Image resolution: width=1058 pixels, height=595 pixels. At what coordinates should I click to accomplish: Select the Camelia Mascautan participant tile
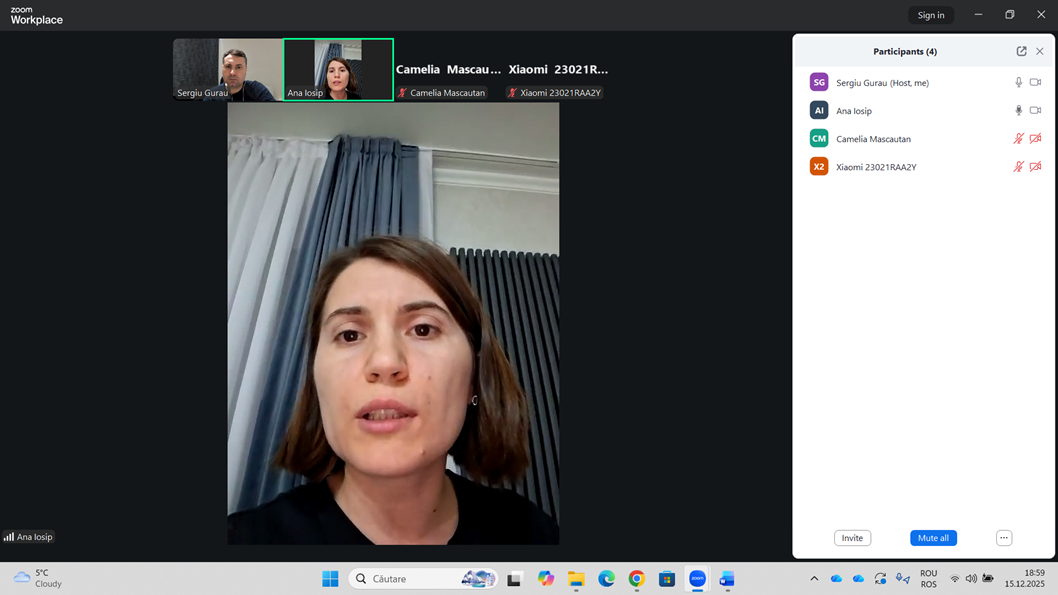pos(448,70)
